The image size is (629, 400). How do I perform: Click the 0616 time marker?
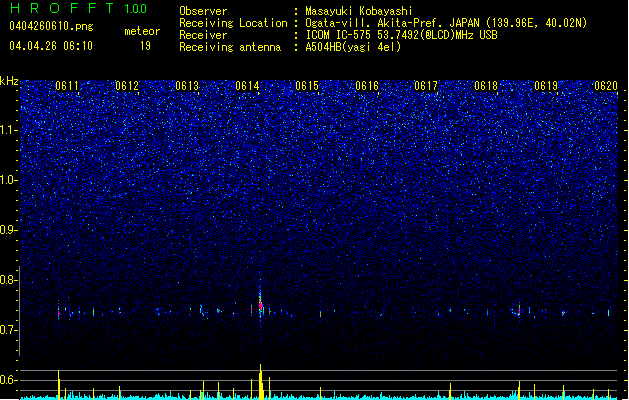click(367, 86)
